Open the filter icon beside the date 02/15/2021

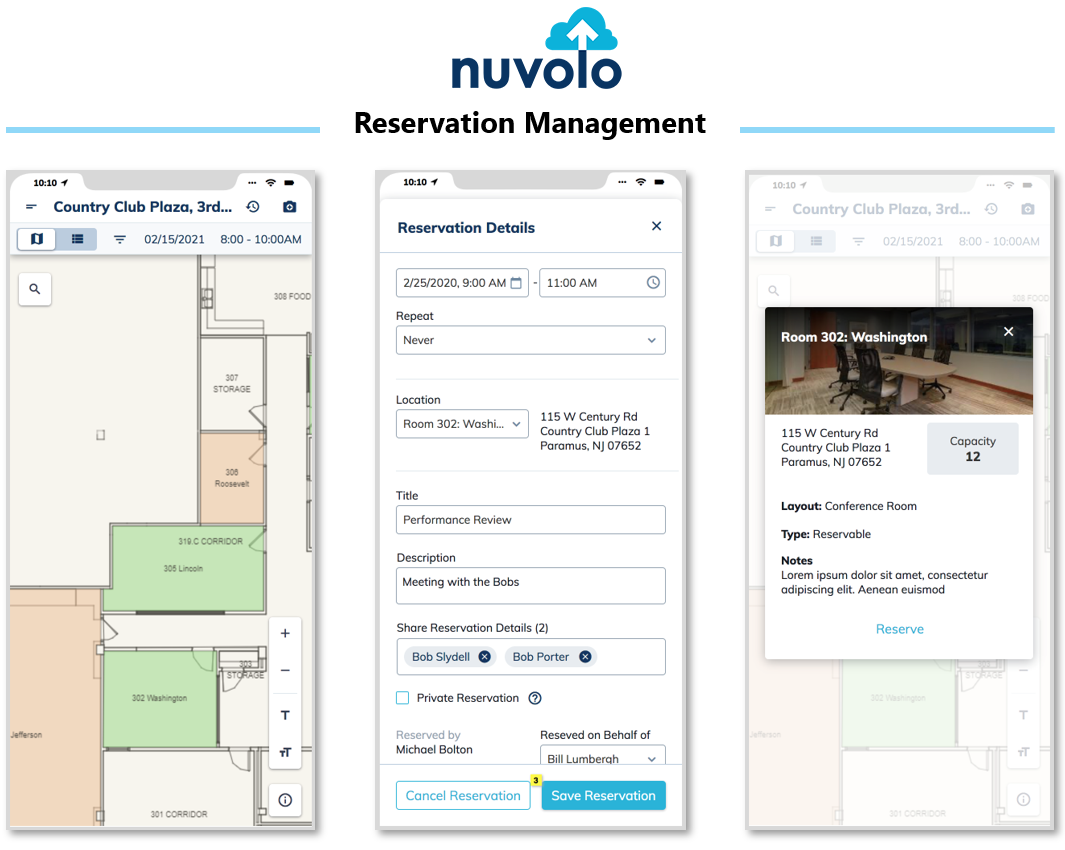pos(120,240)
